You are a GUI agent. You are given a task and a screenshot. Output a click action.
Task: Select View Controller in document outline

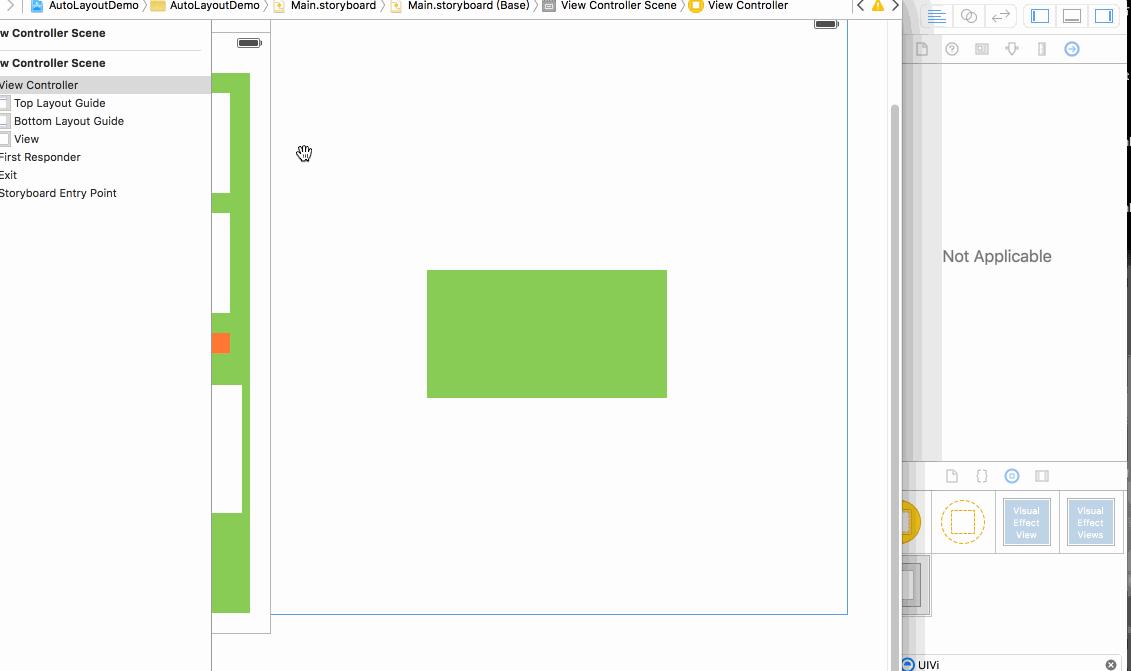click(x=105, y=85)
